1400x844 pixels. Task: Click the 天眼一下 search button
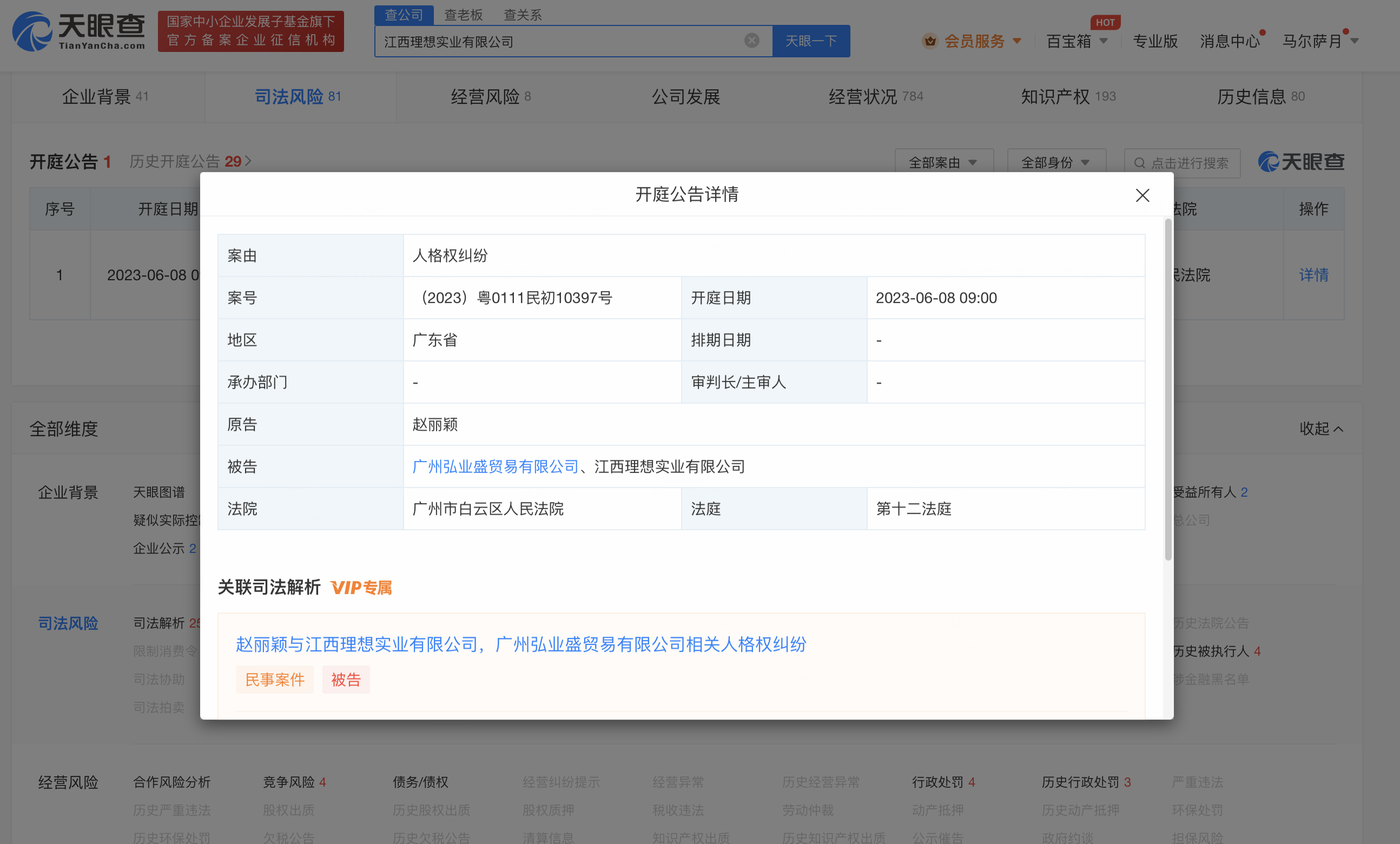pos(811,41)
